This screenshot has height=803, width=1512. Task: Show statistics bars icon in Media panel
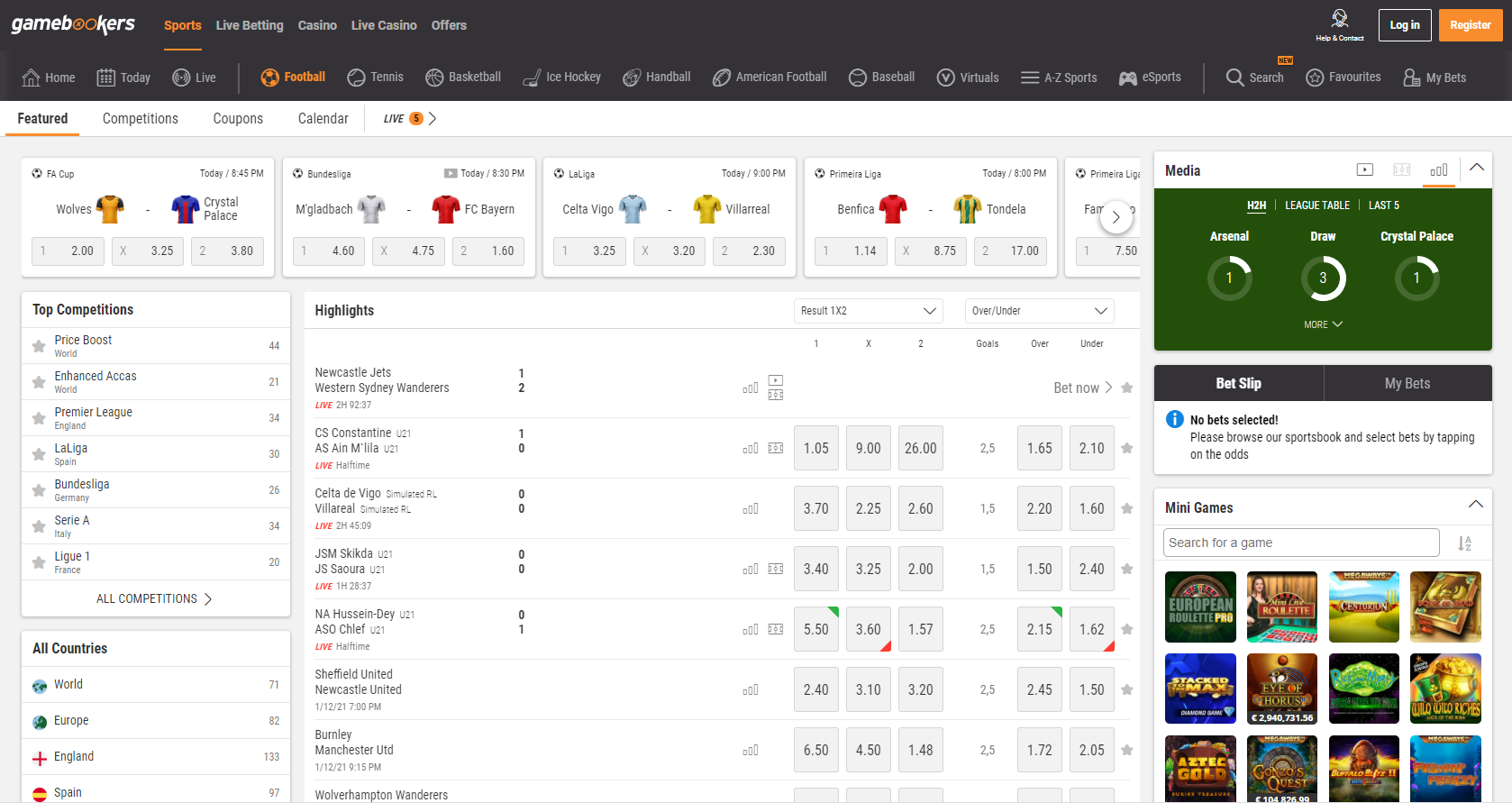(1439, 169)
